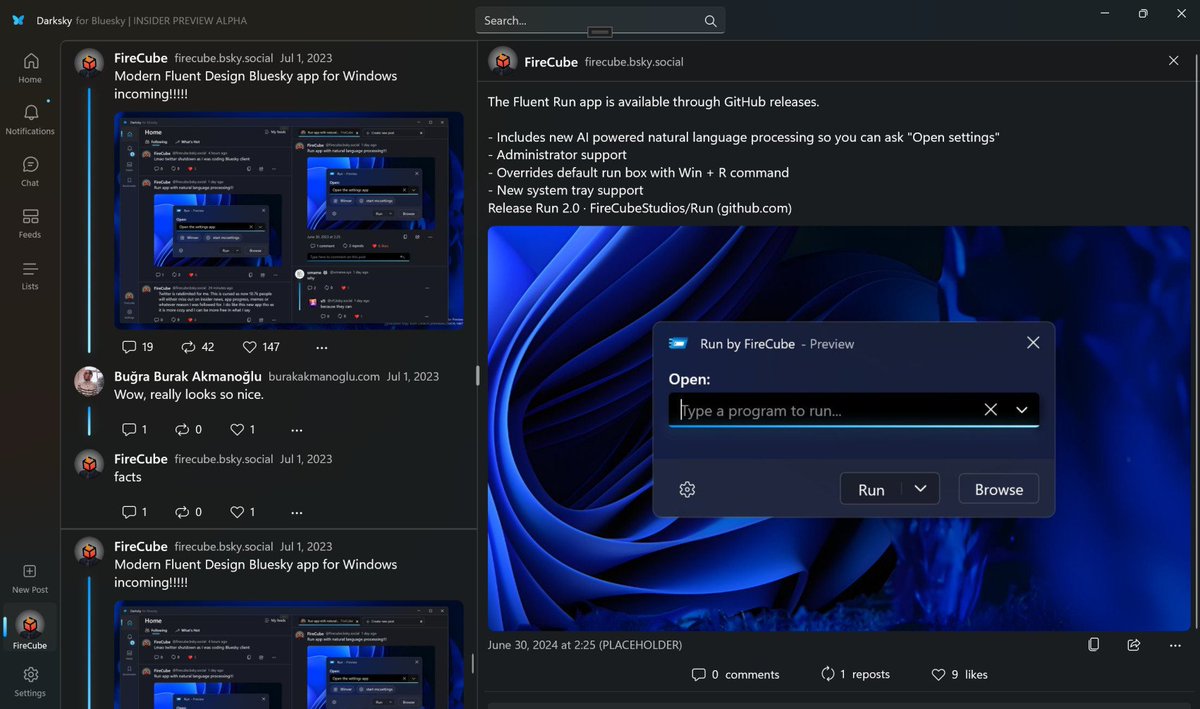The height and width of the screenshot is (709, 1200).
Task: Like the post with 147 likes
Action: point(261,347)
